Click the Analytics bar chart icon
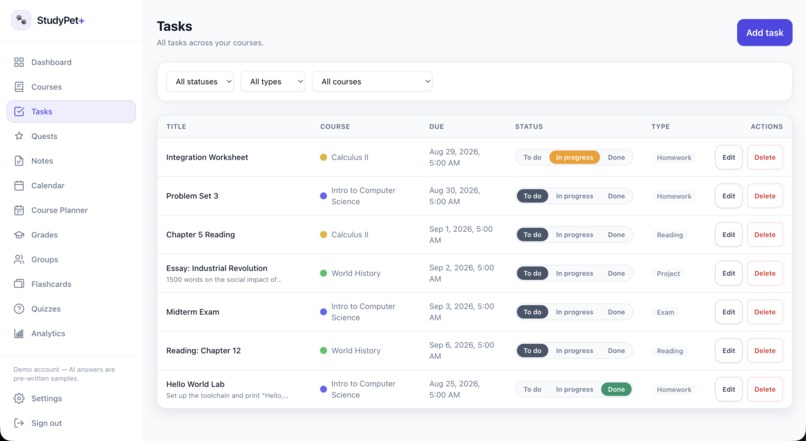 (19, 334)
